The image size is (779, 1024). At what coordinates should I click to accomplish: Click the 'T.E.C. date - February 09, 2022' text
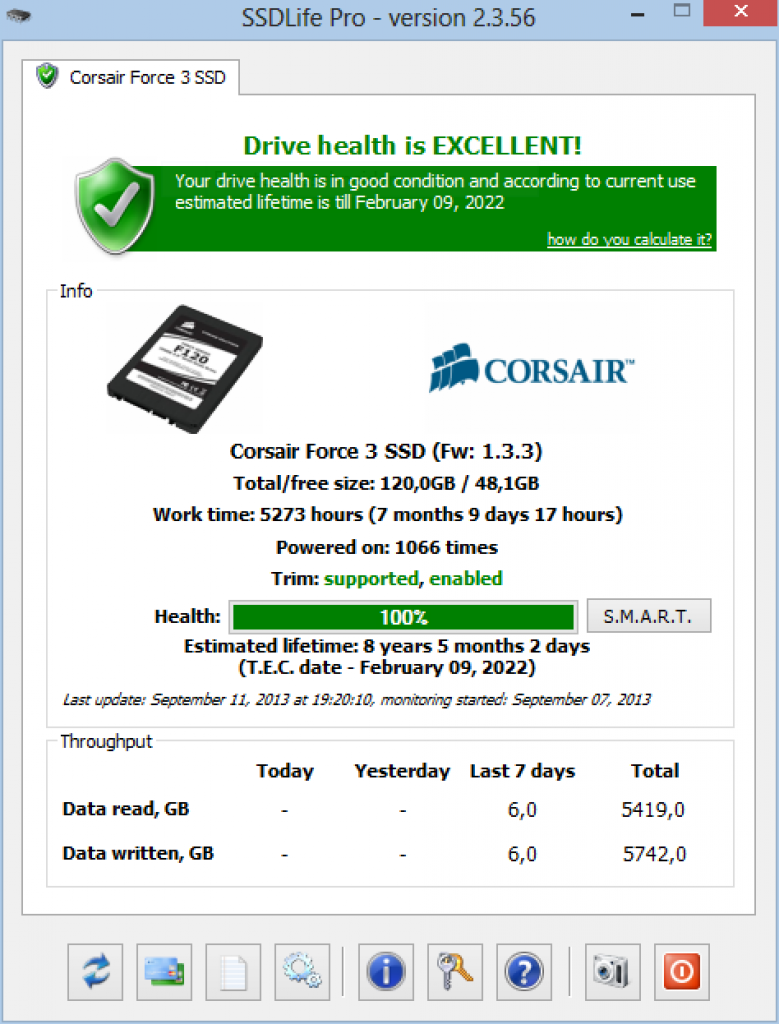pyautogui.click(x=387, y=668)
